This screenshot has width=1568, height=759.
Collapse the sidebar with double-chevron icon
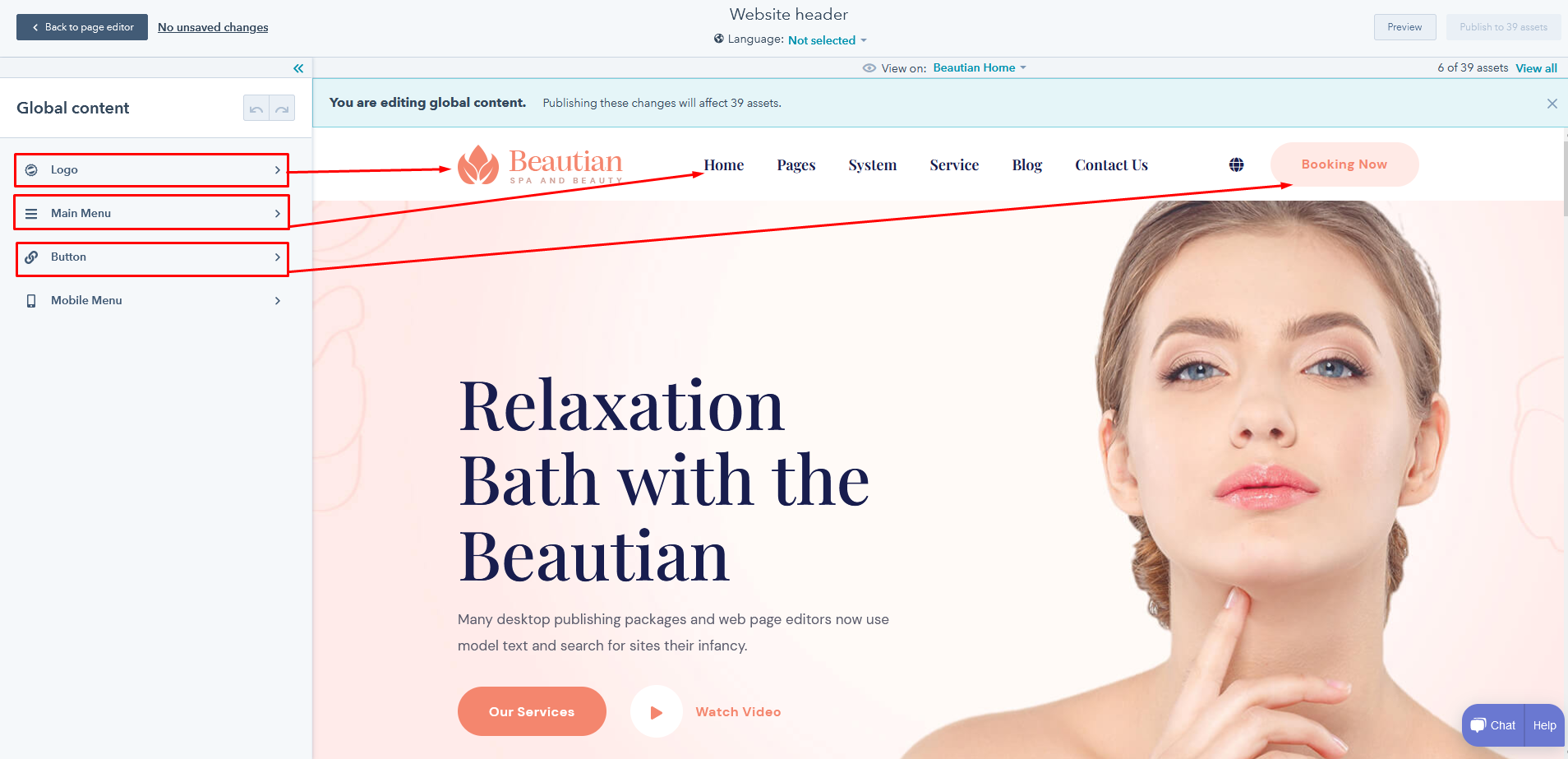[298, 68]
